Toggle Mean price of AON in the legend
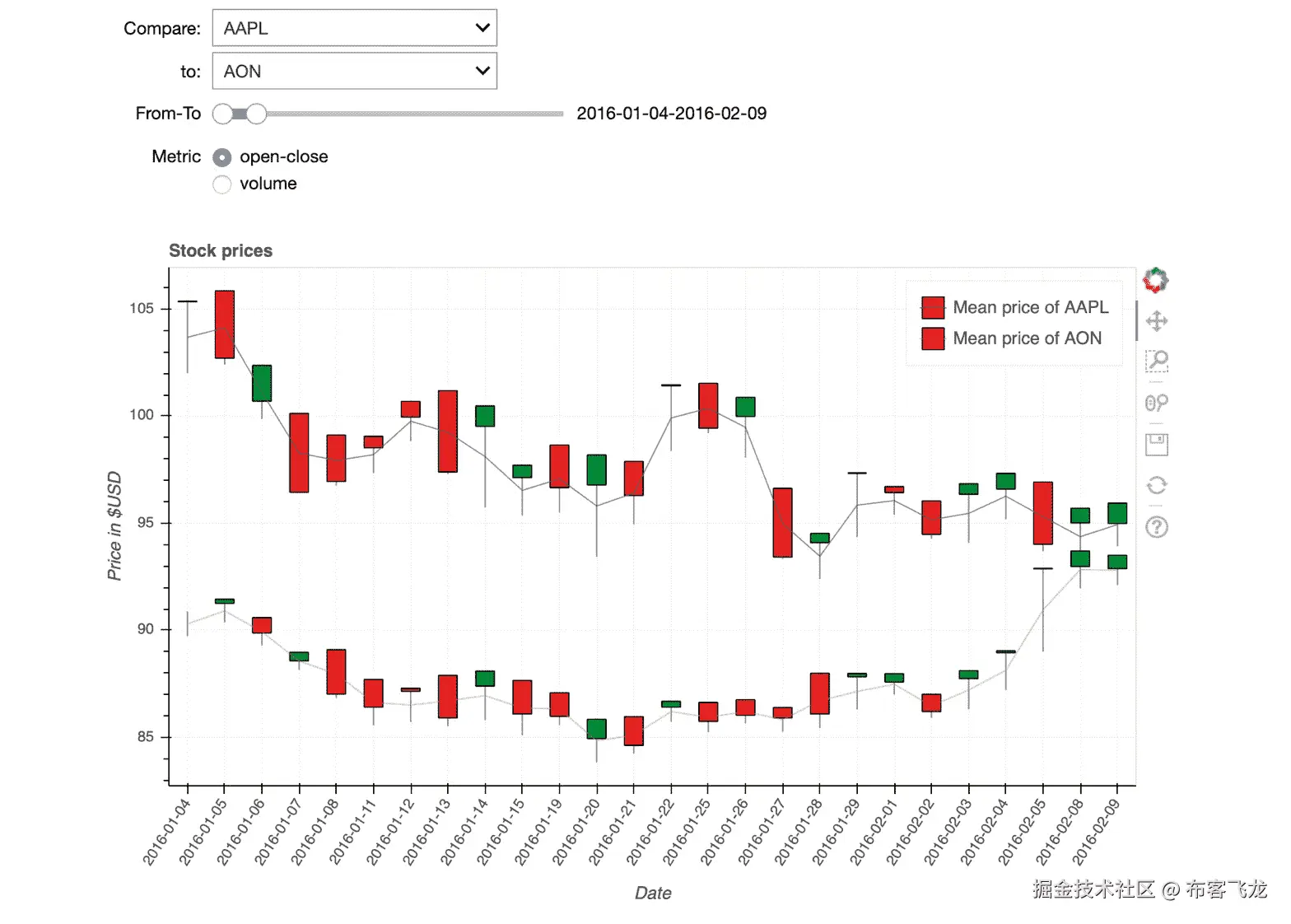Viewport: 1291px width, 924px height. coord(1027,338)
